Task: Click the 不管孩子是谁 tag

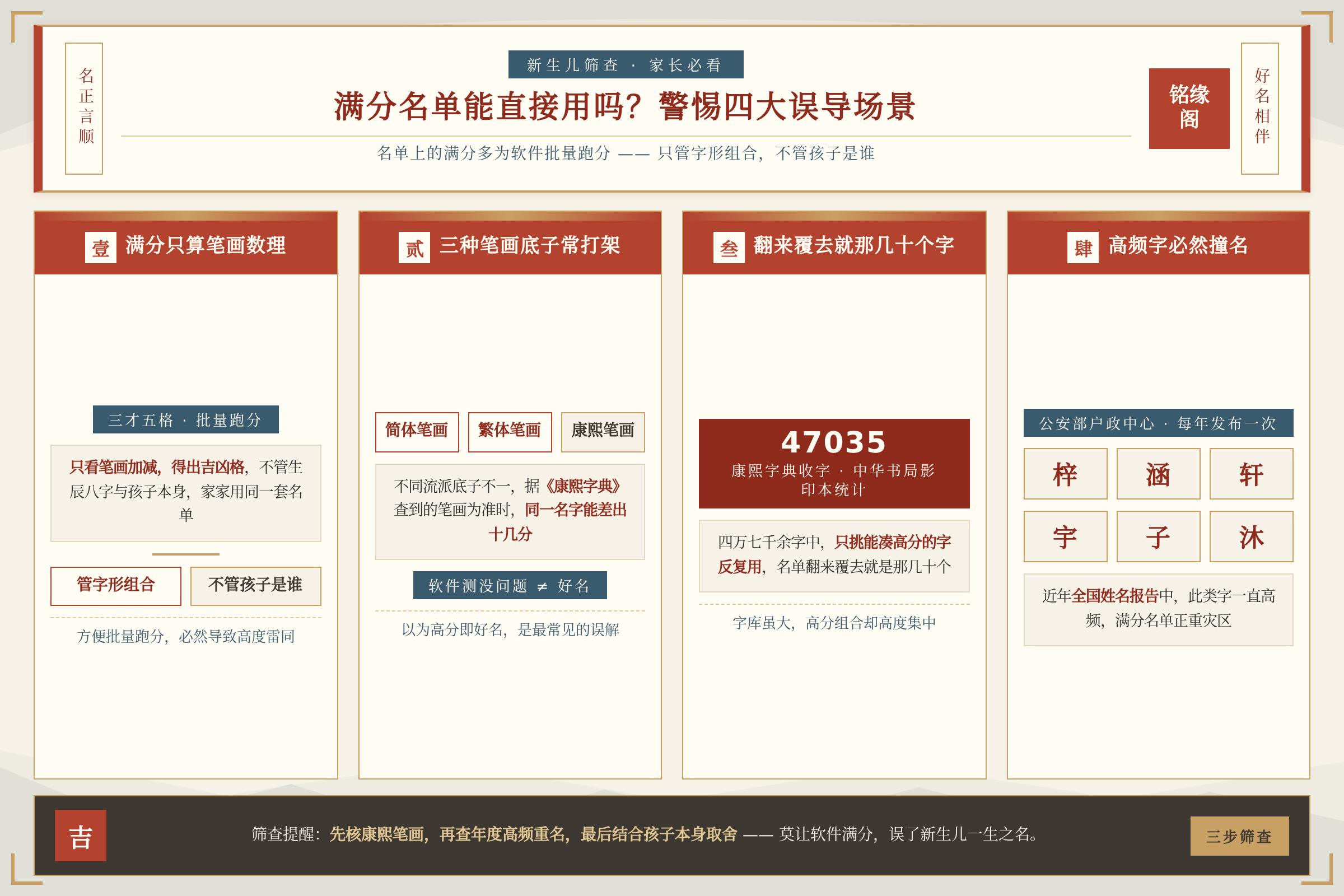Action: tap(255, 586)
